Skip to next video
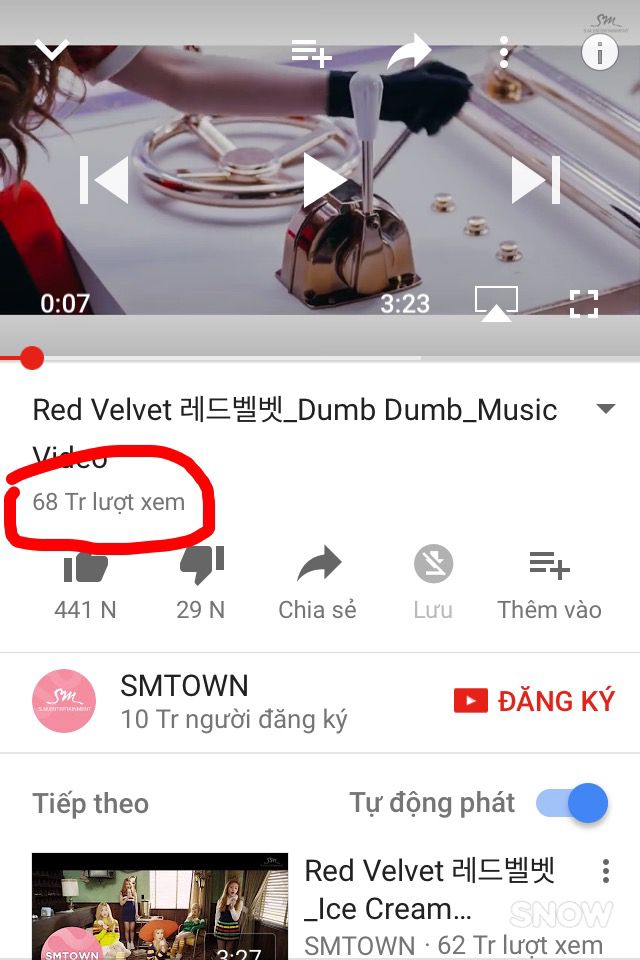Image resolution: width=640 pixels, height=960 pixels. 536,180
